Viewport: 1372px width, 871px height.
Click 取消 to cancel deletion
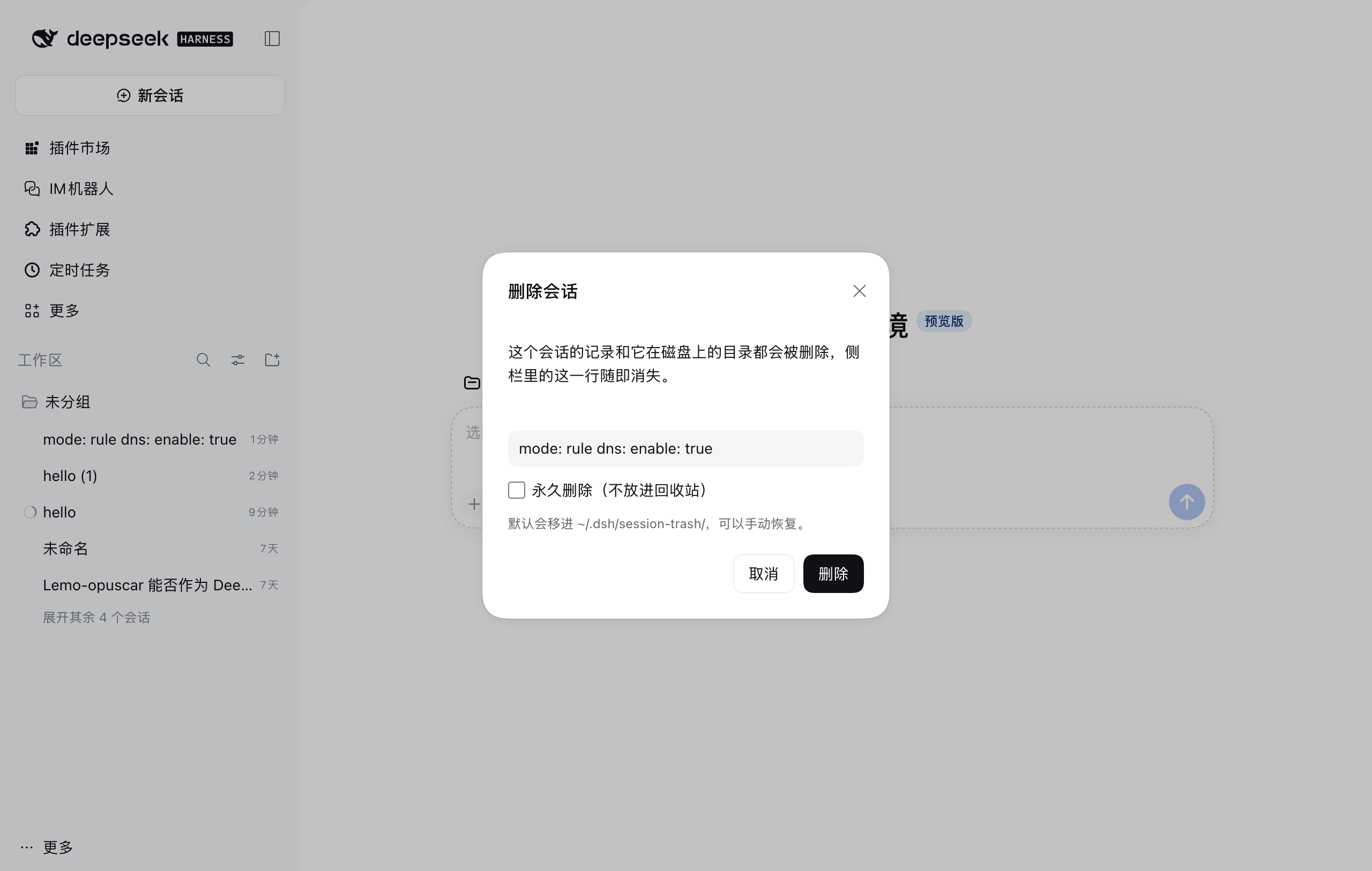pyautogui.click(x=764, y=574)
